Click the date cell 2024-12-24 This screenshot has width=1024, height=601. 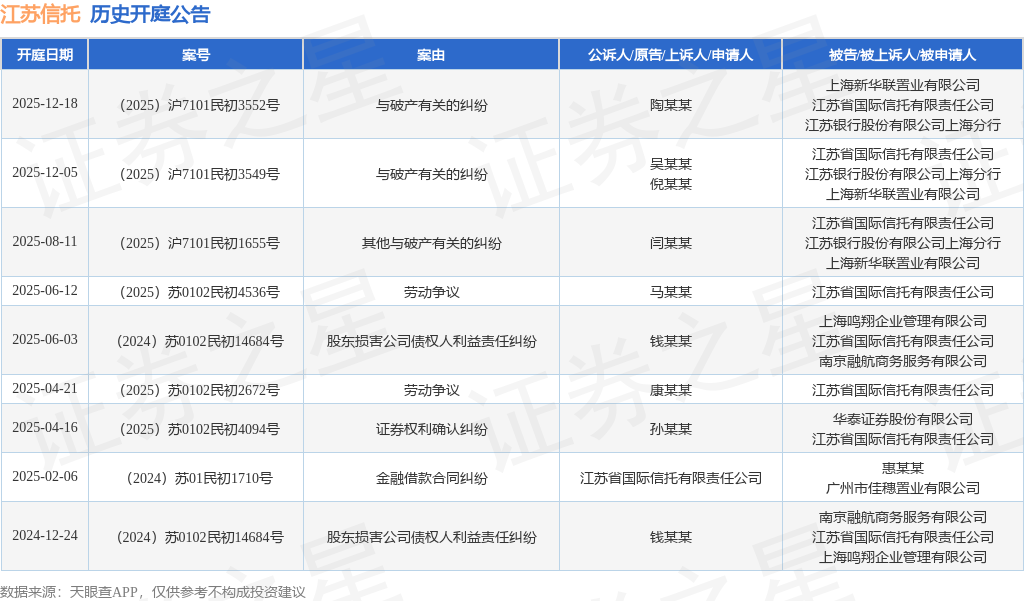[44, 536]
